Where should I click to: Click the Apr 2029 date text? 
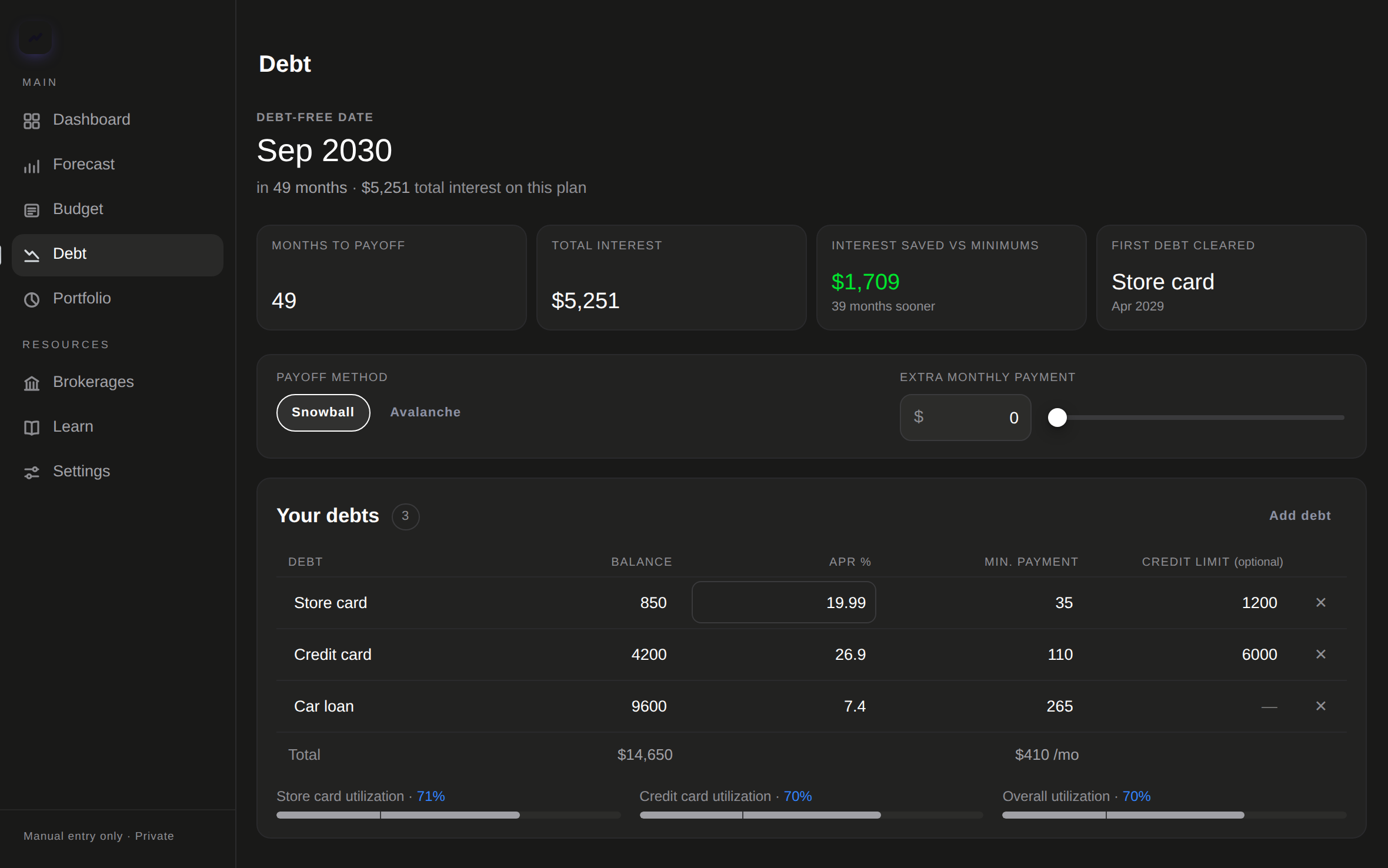click(x=1137, y=306)
